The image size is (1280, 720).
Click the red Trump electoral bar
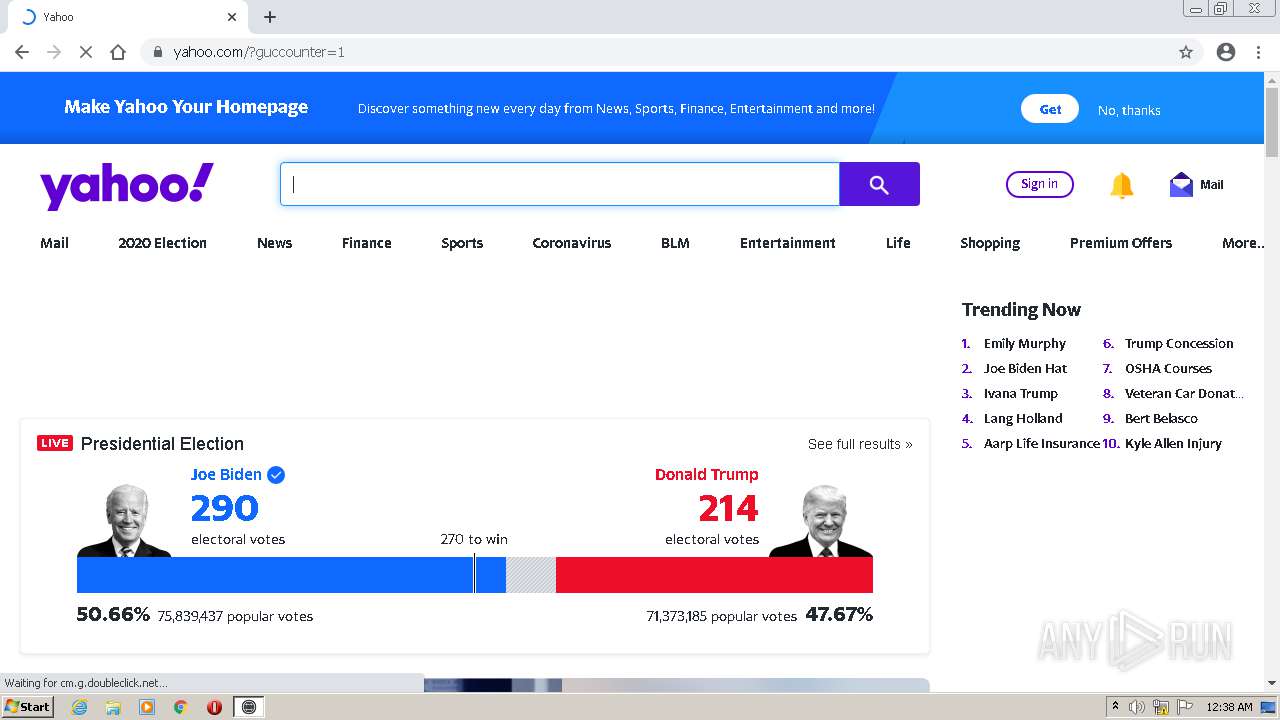714,575
